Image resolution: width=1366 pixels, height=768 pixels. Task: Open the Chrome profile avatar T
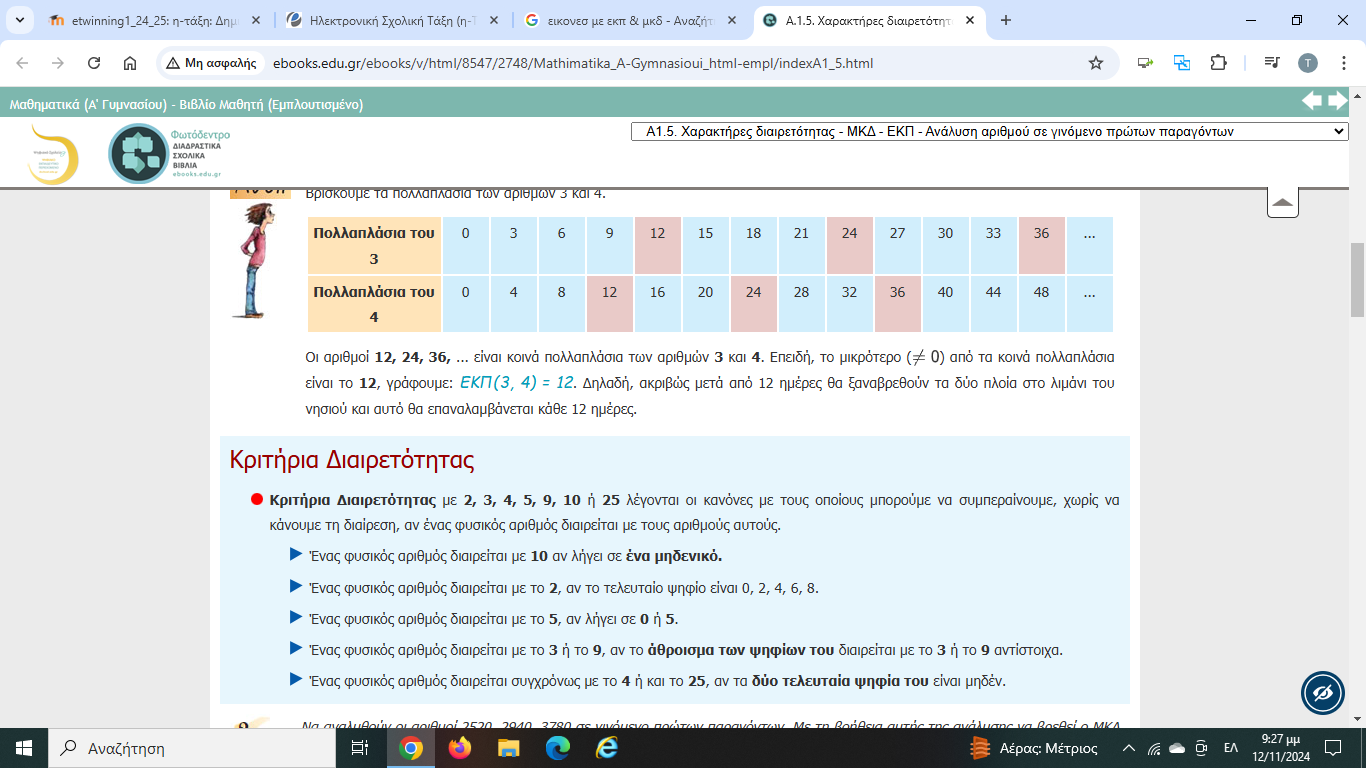tap(1308, 63)
